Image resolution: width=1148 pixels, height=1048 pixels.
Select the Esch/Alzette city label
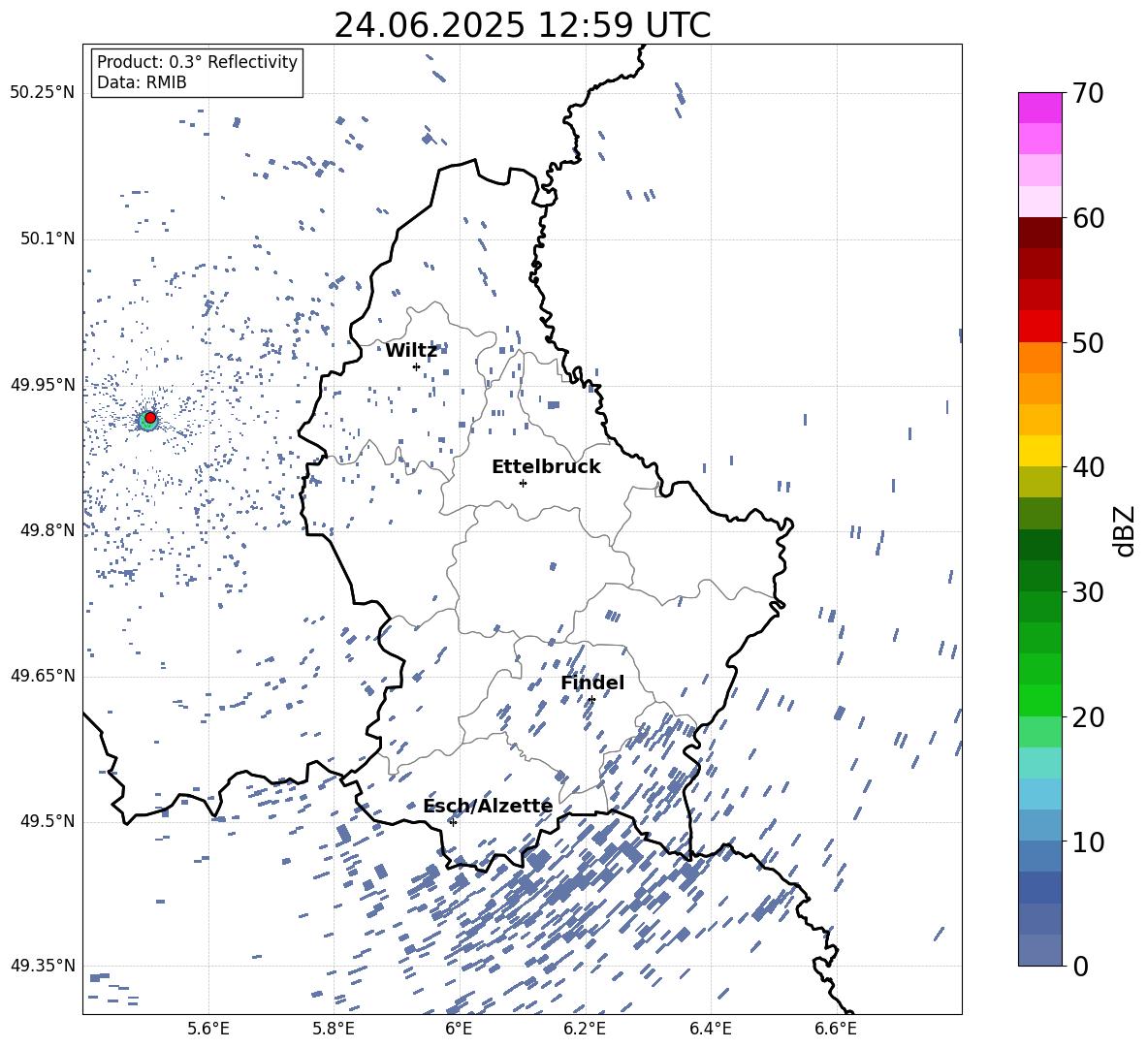click(488, 806)
